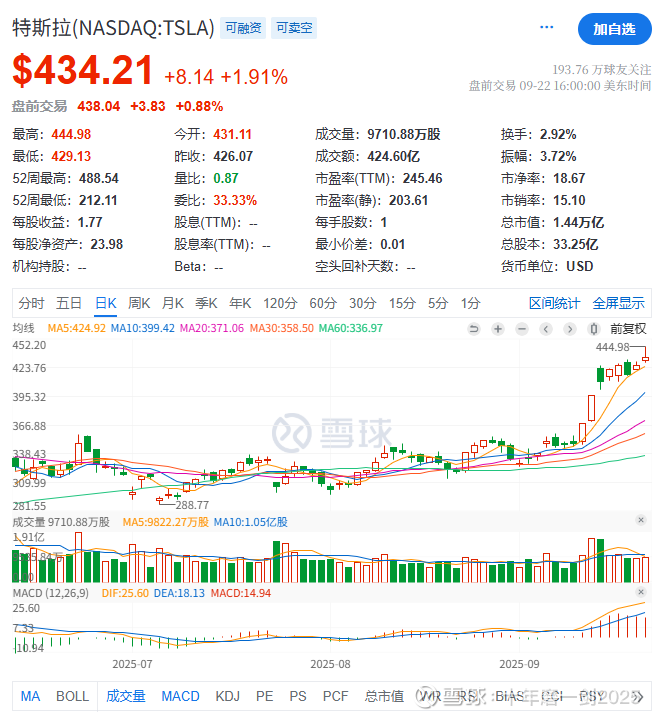Click the 成交量 MA5:9822.27万股 label
Screen dimensions: 660x717
(166, 522)
